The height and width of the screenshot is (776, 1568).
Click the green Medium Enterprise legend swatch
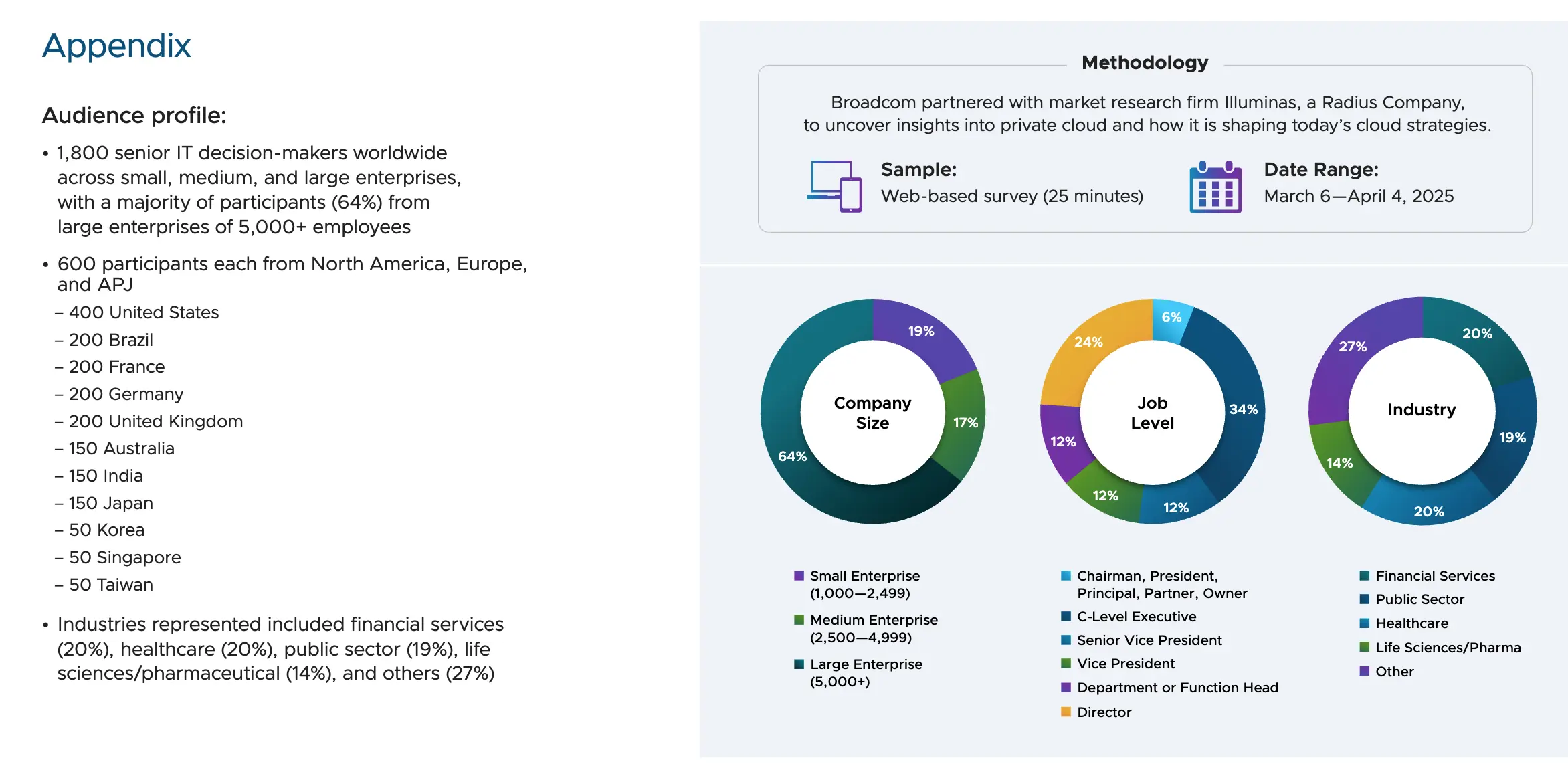pyautogui.click(x=799, y=620)
